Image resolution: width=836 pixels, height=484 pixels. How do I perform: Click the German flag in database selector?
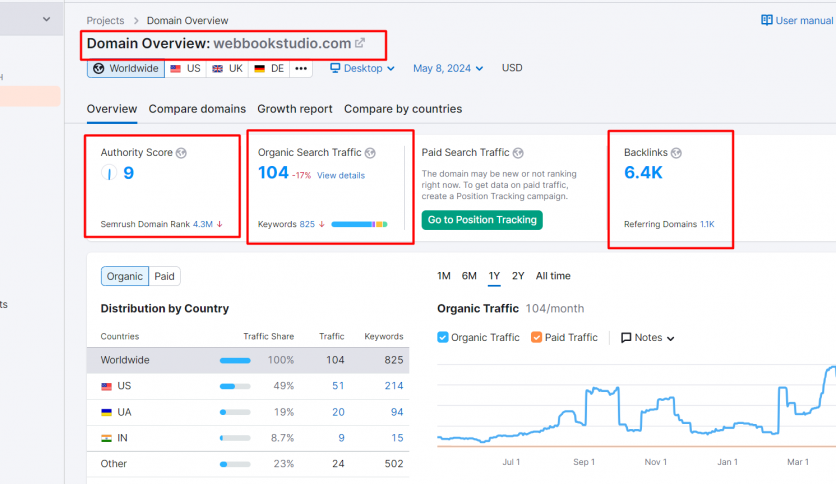point(260,68)
